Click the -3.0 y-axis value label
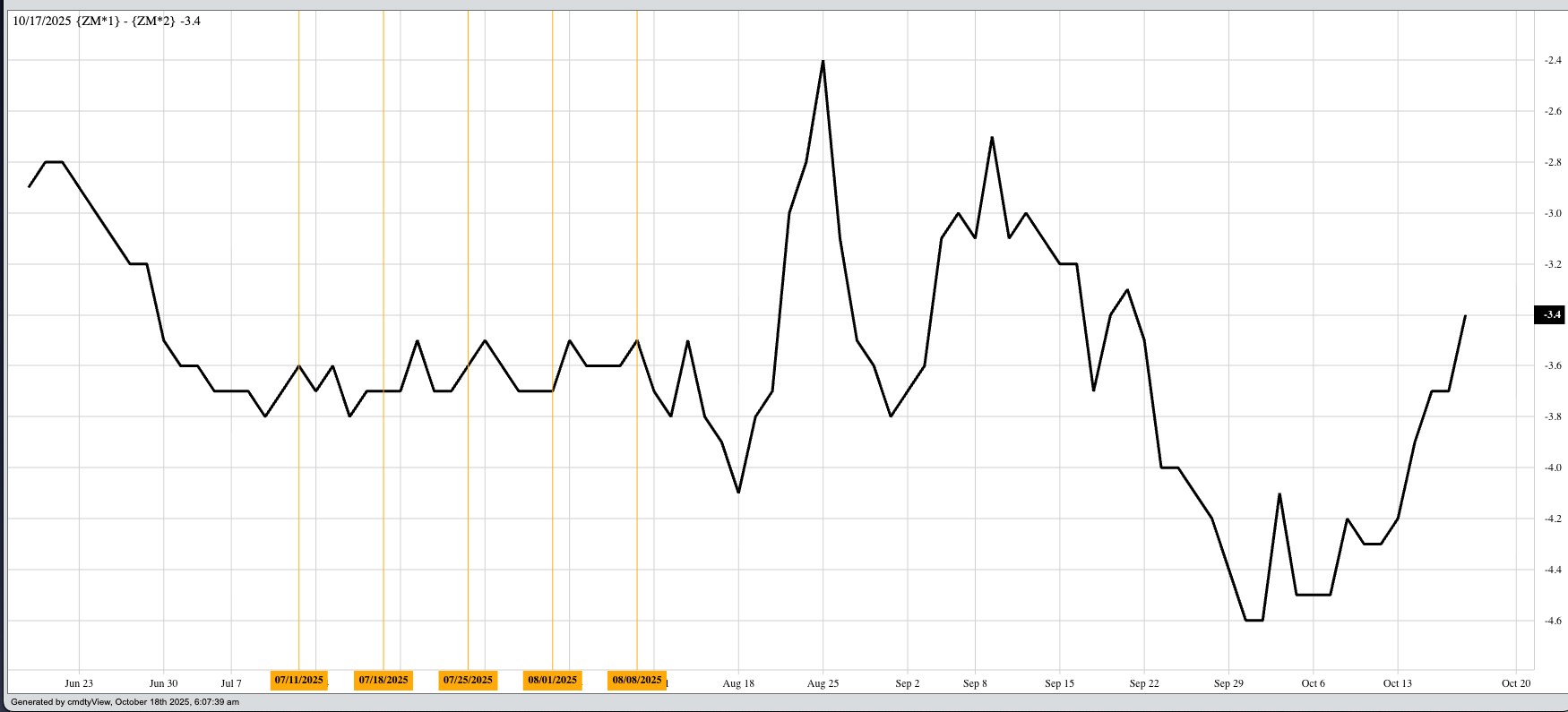This screenshot has width=1568, height=712. (x=1552, y=213)
